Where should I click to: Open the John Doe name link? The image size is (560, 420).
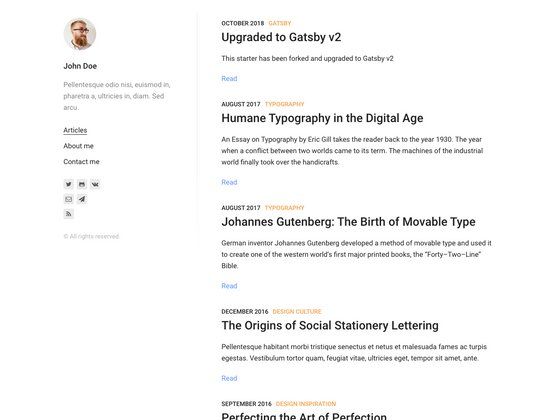point(80,66)
